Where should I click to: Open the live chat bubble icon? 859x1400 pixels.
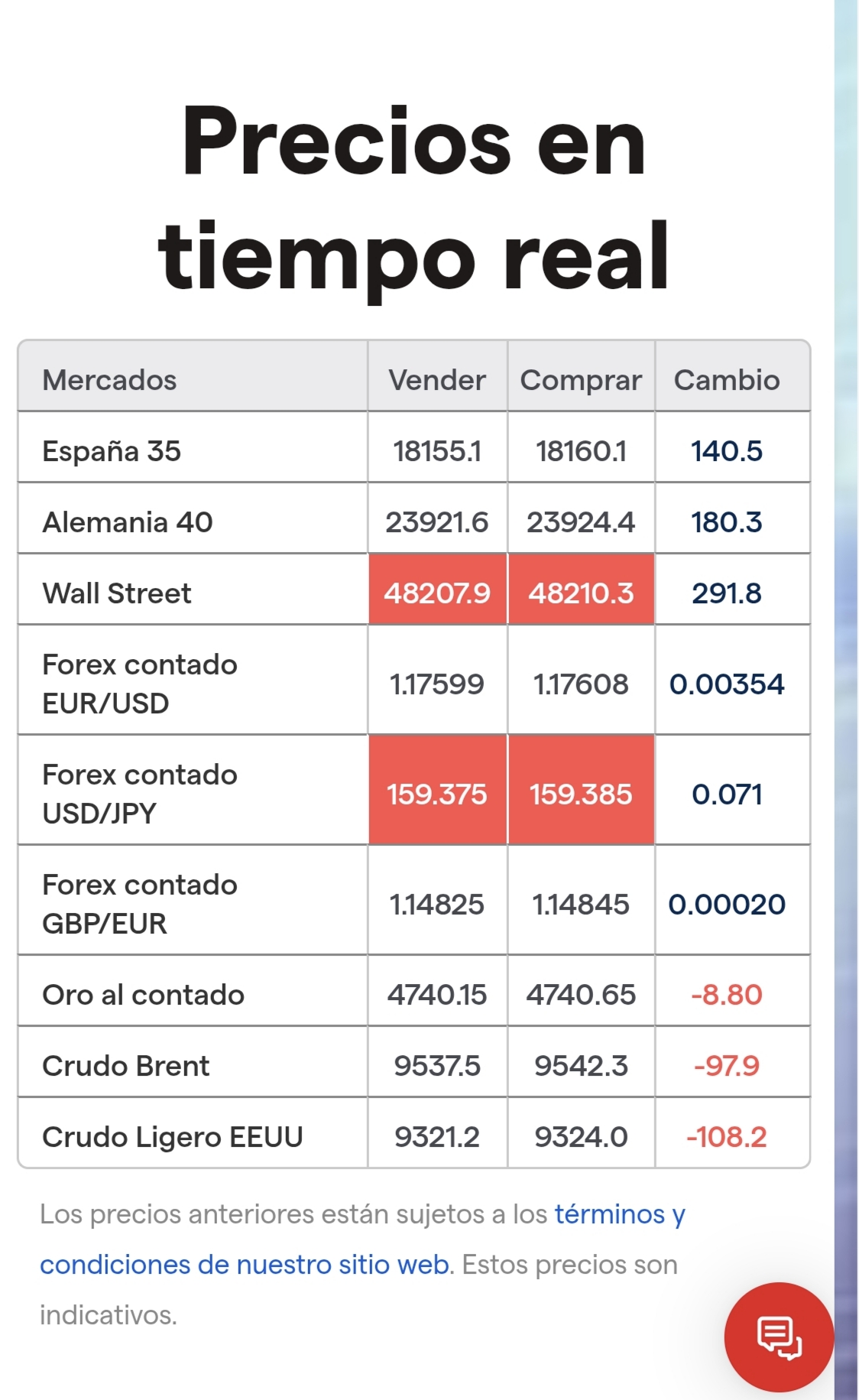coord(778,1337)
